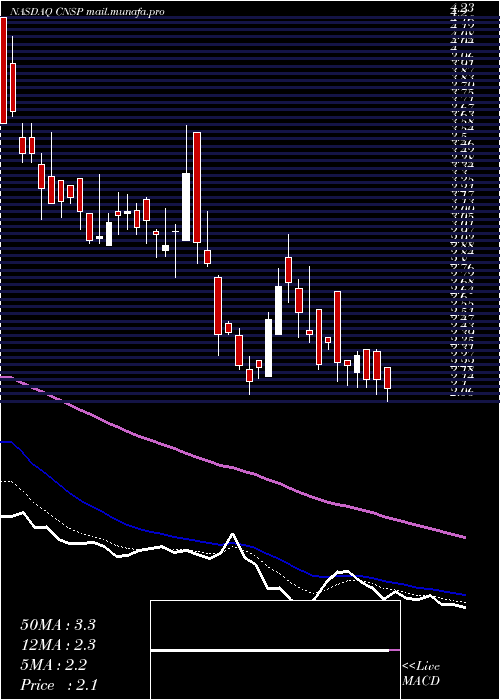
Task: Click the <<Live MACD label
Action: pyautogui.click(x=421, y=674)
